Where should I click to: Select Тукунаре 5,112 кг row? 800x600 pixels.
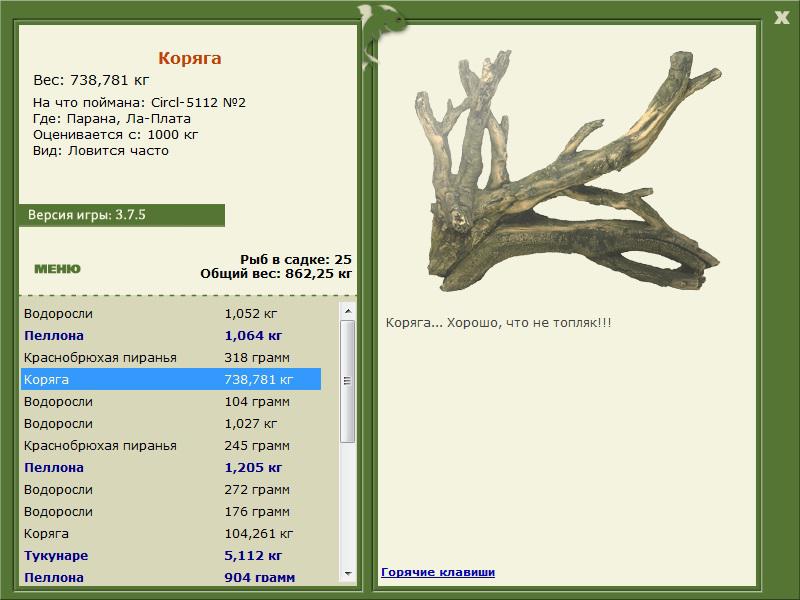pos(171,555)
